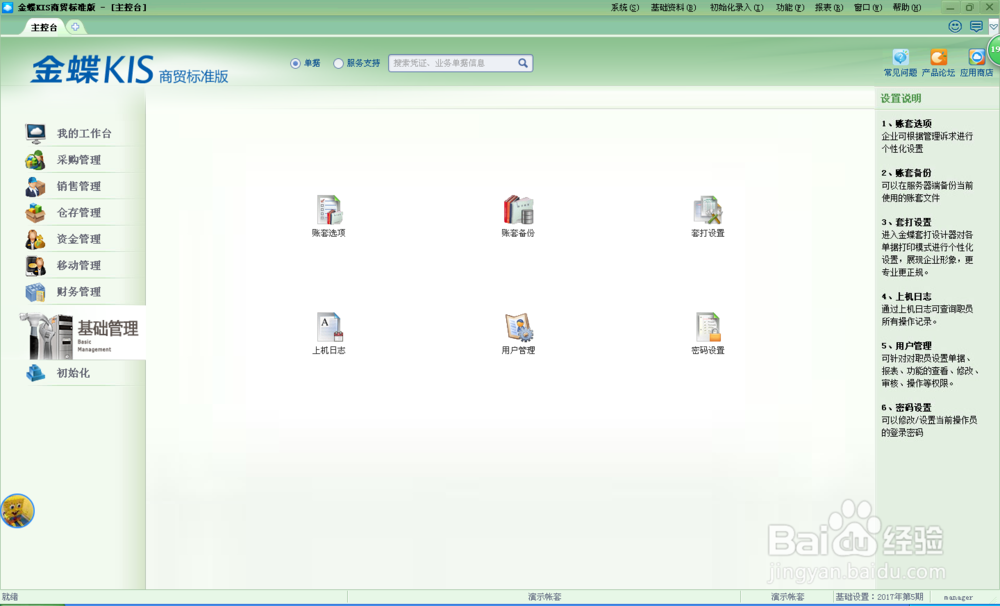Click the 5、用户管理 description heading
This screenshot has width=1000, height=606.
[906, 346]
